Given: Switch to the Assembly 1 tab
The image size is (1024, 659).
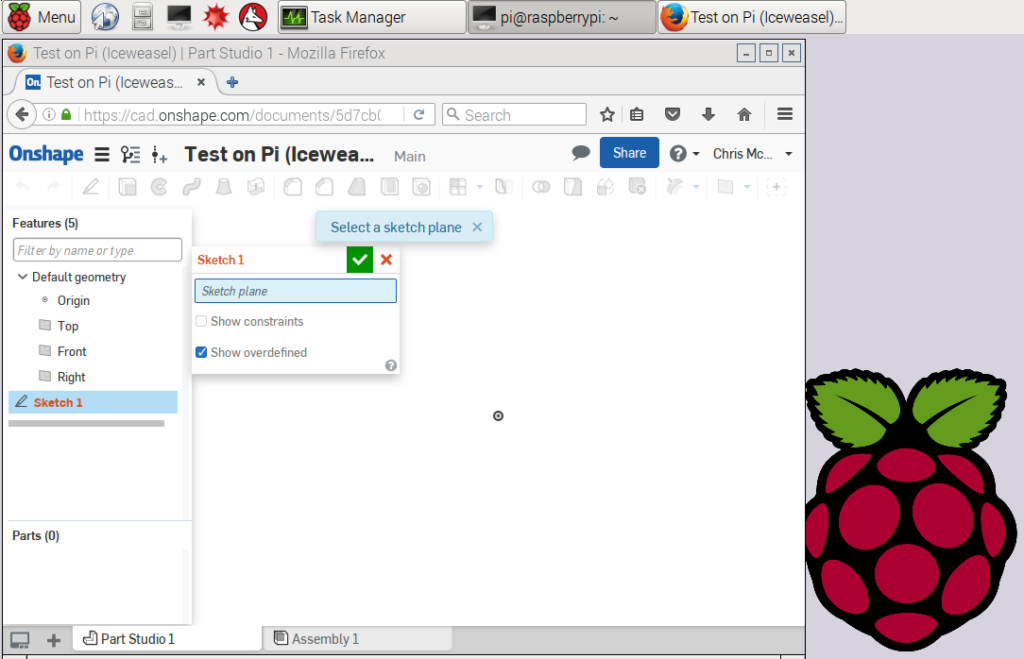Looking at the screenshot, I should tap(357, 639).
